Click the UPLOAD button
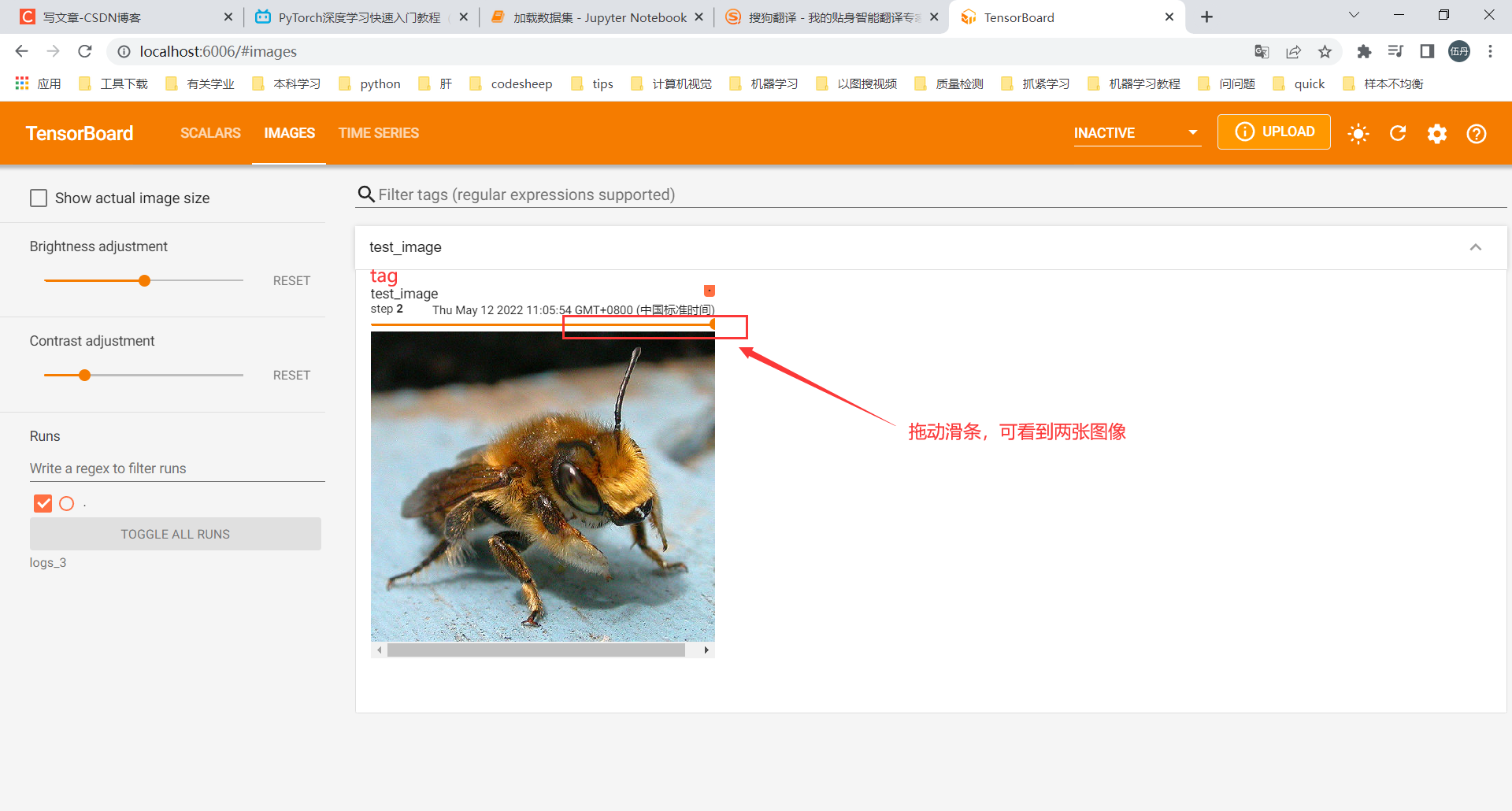Viewport: 1512px width, 811px height. click(x=1273, y=131)
